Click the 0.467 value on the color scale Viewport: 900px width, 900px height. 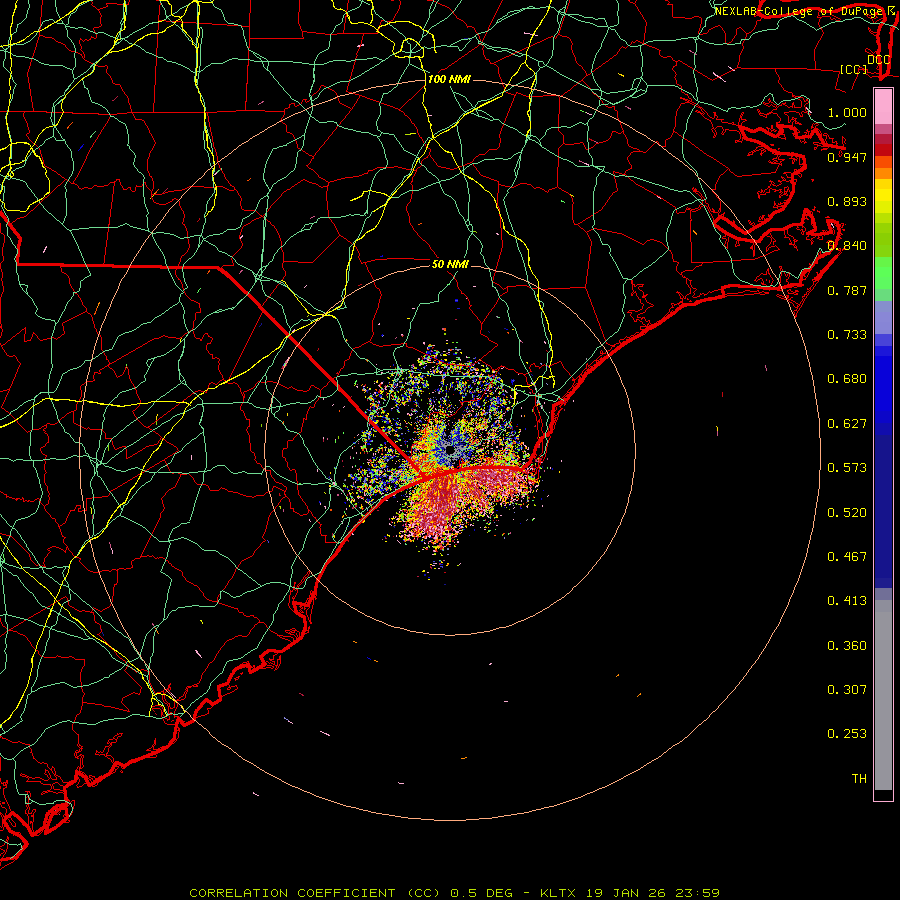pyautogui.click(x=847, y=557)
